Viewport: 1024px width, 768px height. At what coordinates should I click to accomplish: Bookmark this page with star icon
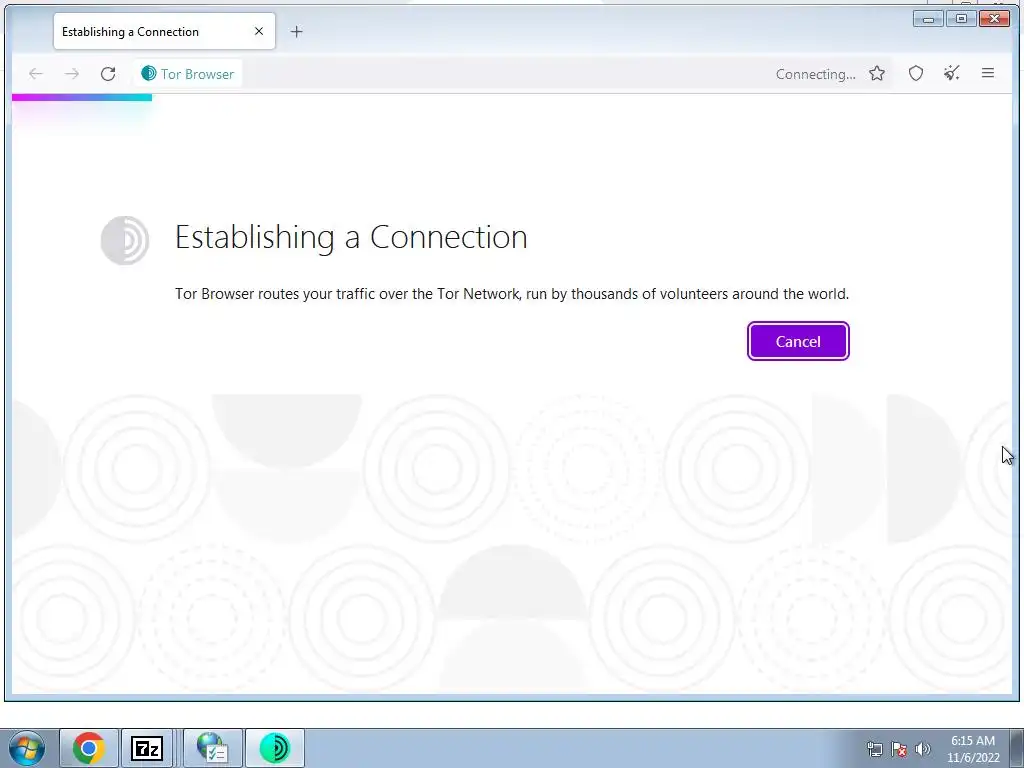pos(876,74)
